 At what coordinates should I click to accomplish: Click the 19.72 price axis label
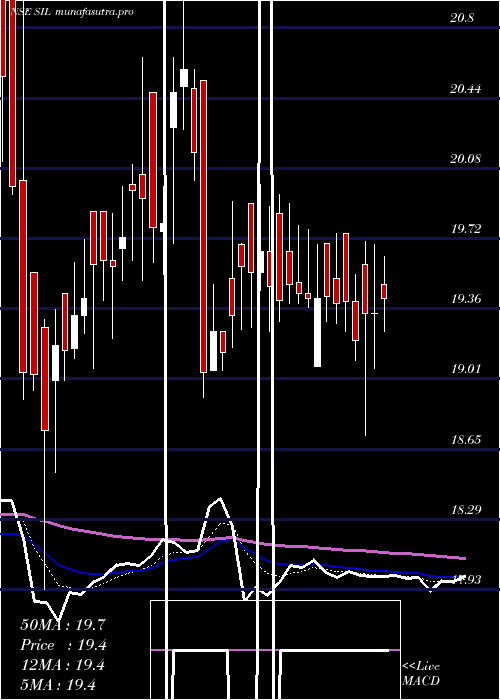point(466,229)
